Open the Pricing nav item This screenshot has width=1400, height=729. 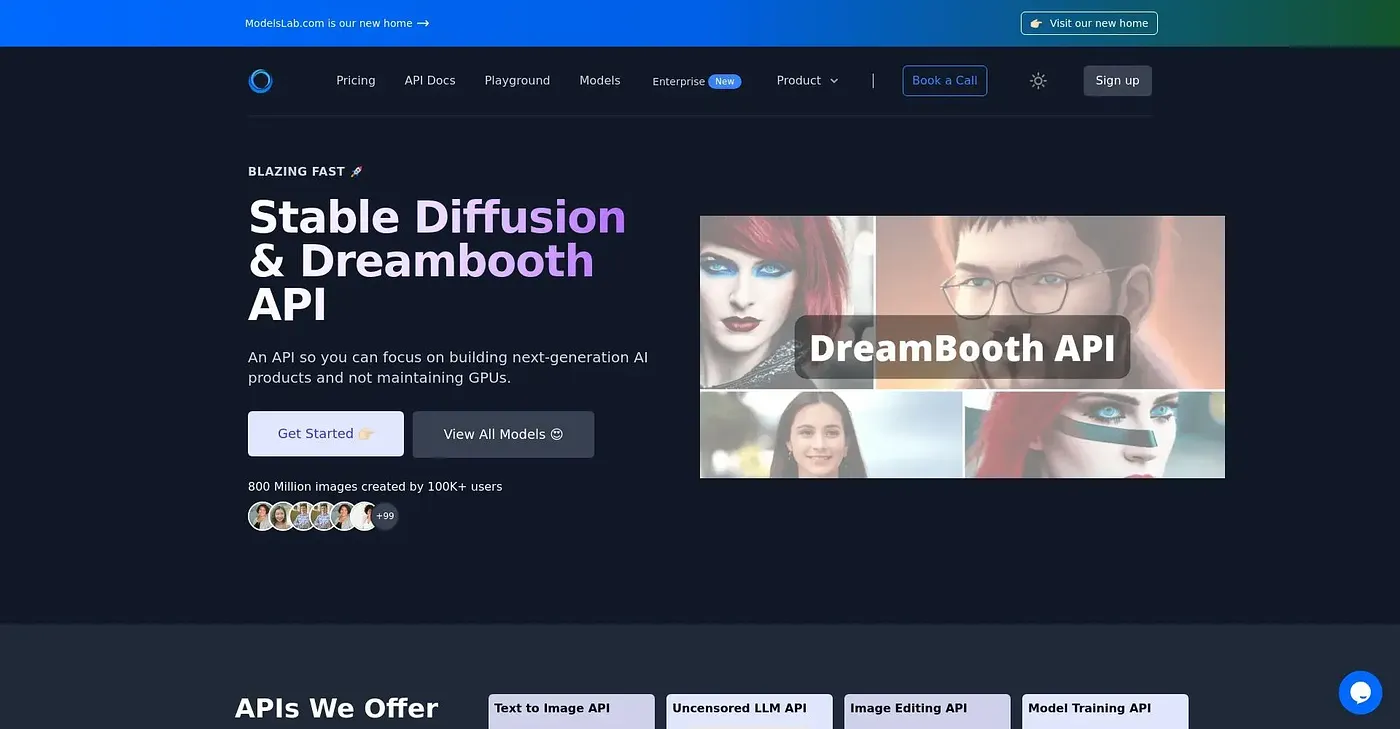point(356,81)
